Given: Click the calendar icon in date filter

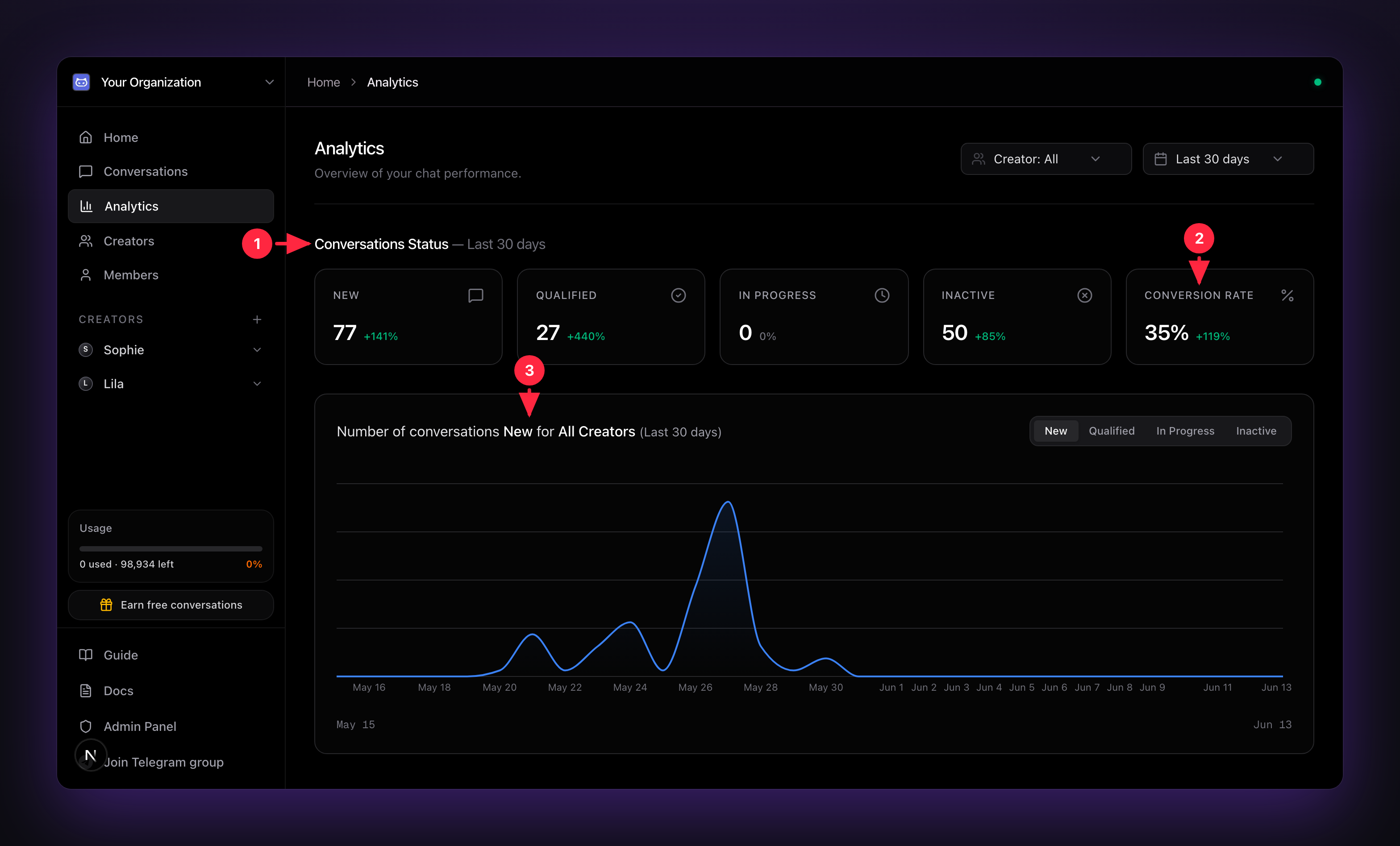Looking at the screenshot, I should (1161, 159).
